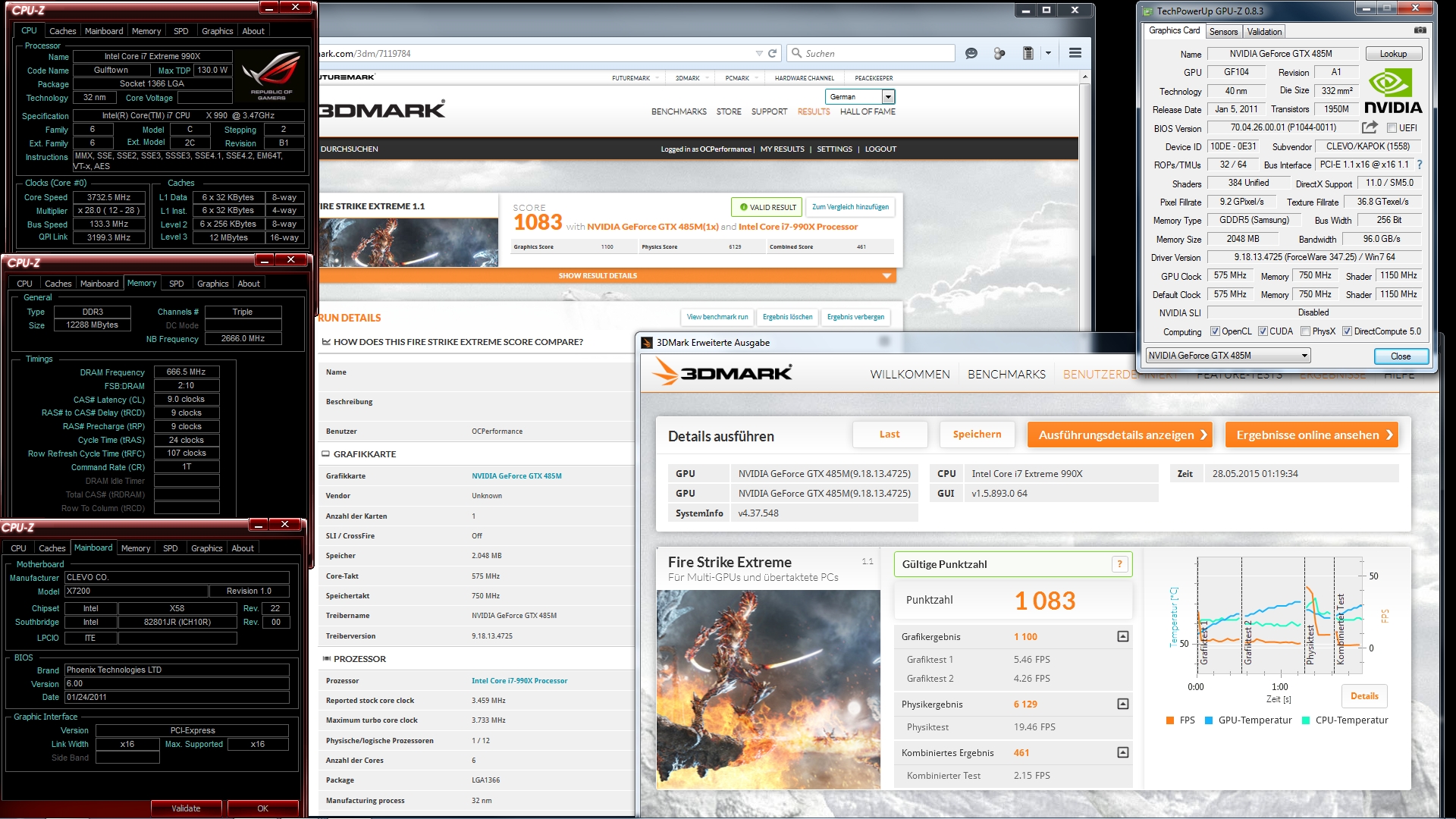Screen dimensions: 1456x819
Task: Open SPD tab in CPU-Z Processor window
Action: (x=180, y=31)
